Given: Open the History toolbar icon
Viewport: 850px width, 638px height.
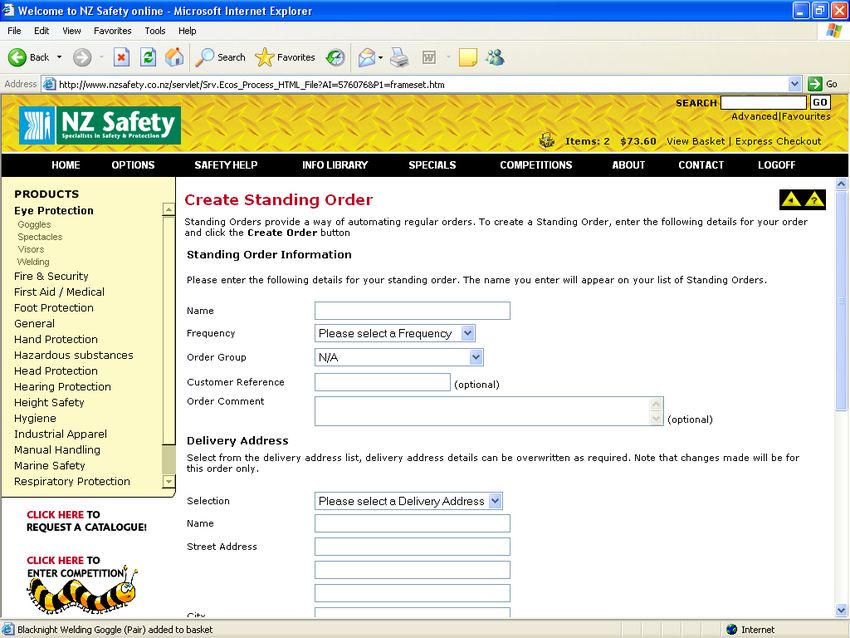Looking at the screenshot, I should coord(336,57).
